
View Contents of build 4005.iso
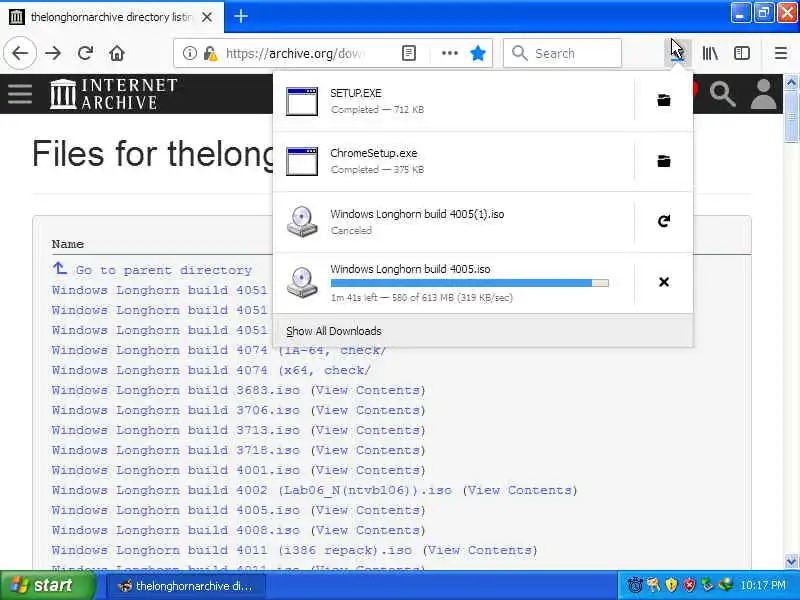[368, 510]
